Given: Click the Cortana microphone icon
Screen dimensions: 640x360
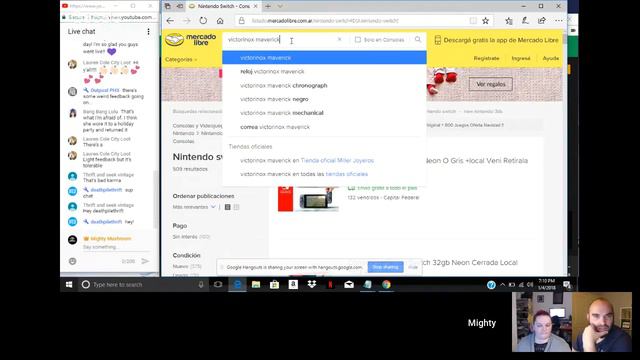Looking at the screenshot, I should 201,284.
